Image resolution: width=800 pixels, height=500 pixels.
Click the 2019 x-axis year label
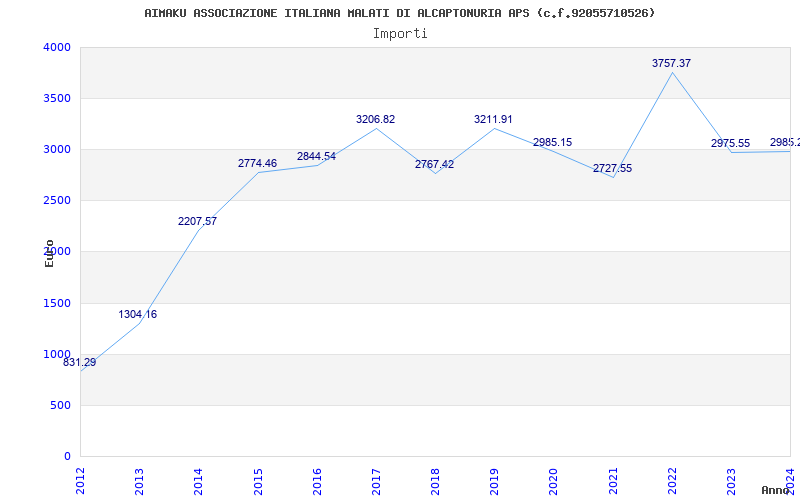click(x=494, y=481)
